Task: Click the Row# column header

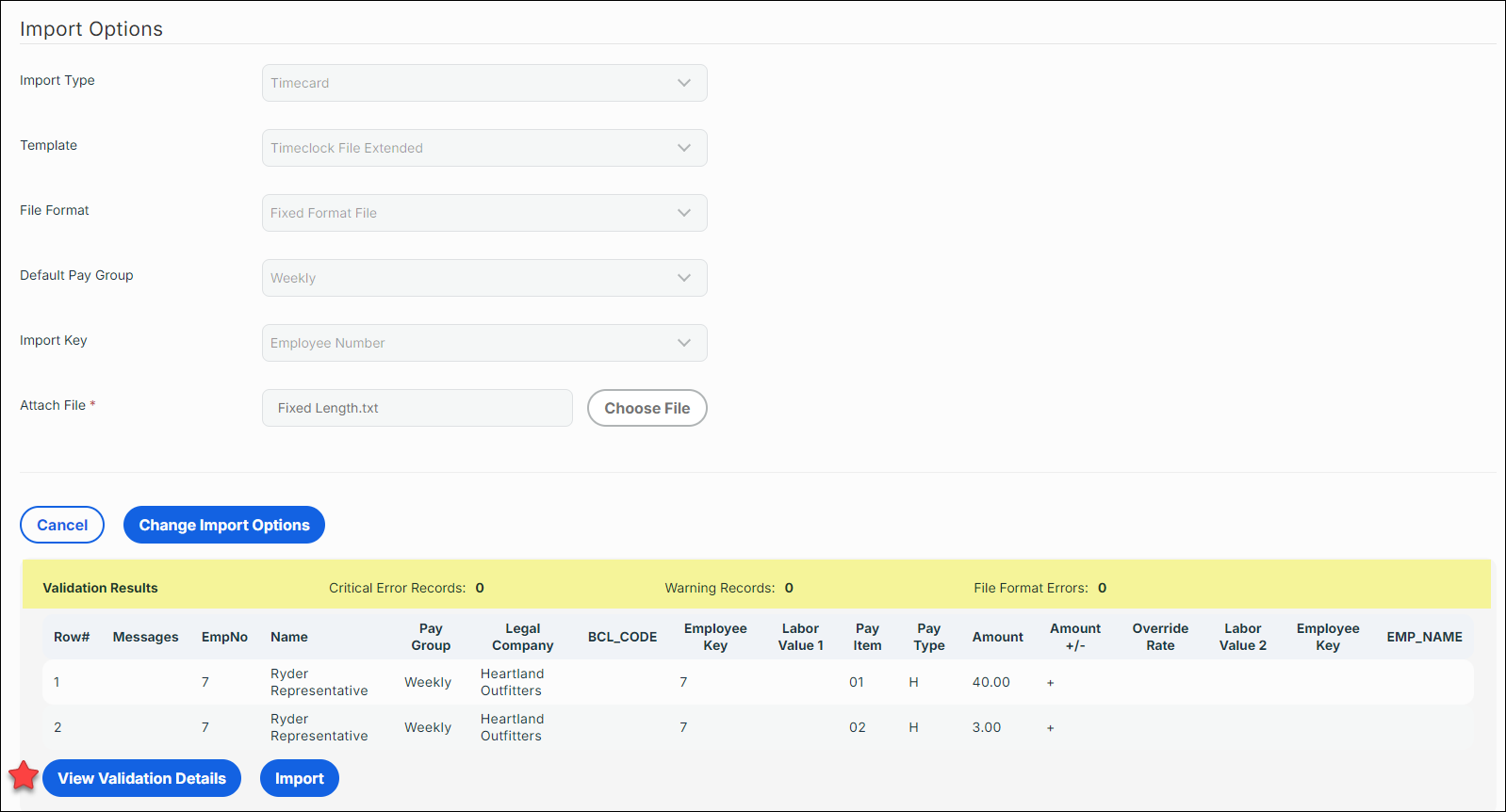Action: (72, 637)
